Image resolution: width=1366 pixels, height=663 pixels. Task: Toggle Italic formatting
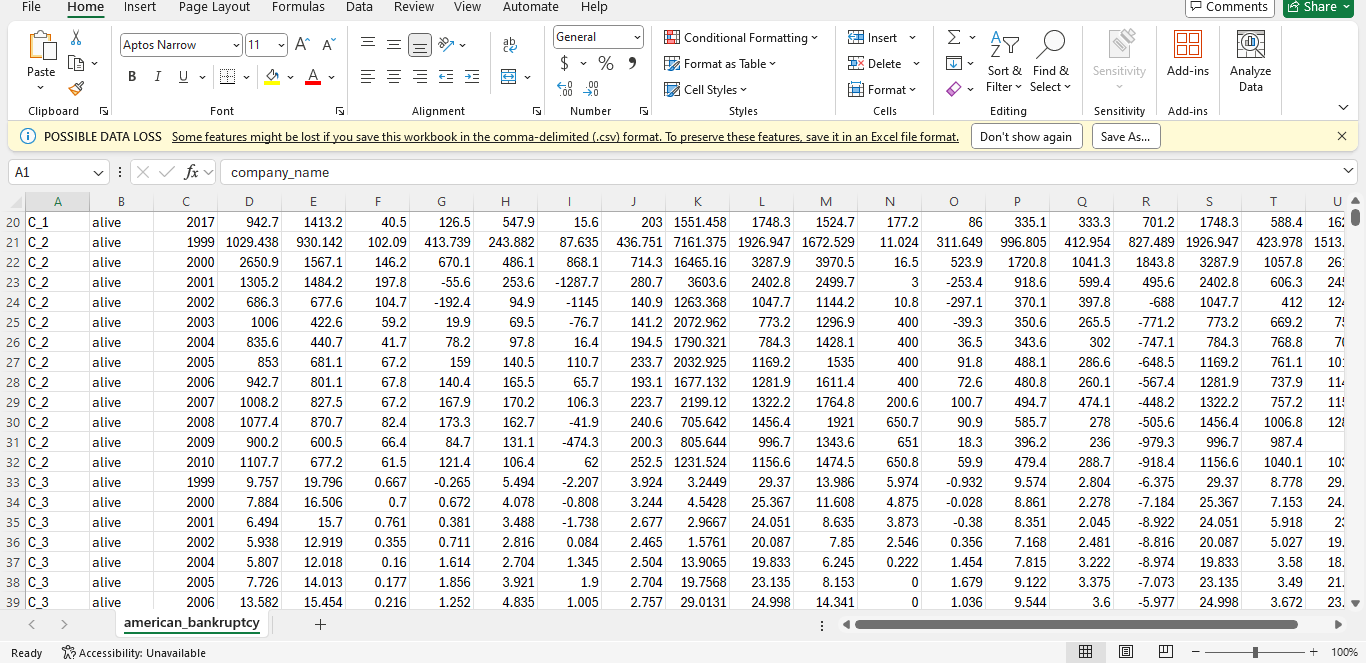[x=158, y=77]
